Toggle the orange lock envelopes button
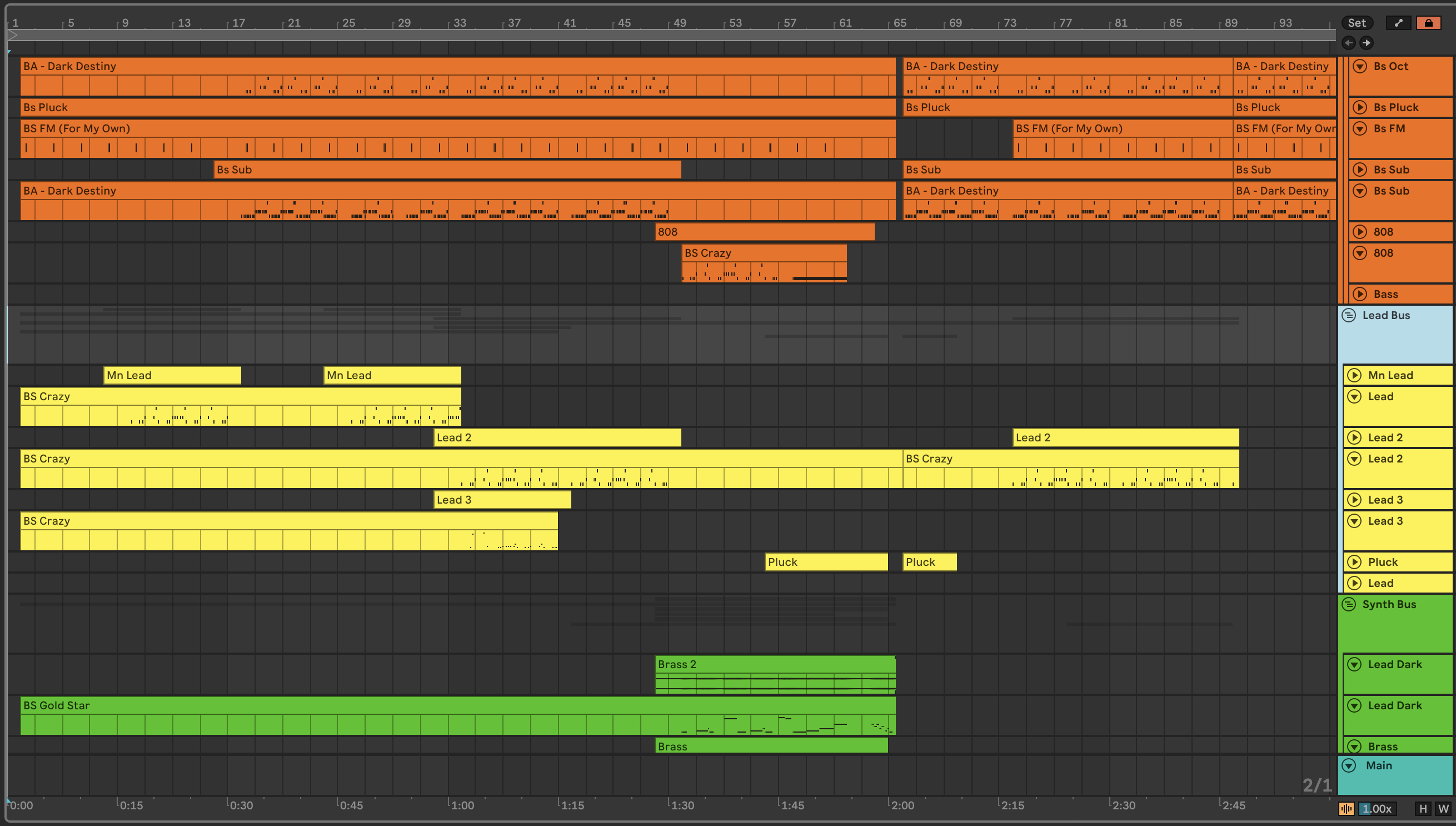The width and height of the screenshot is (1456, 826). pyautogui.click(x=1428, y=23)
